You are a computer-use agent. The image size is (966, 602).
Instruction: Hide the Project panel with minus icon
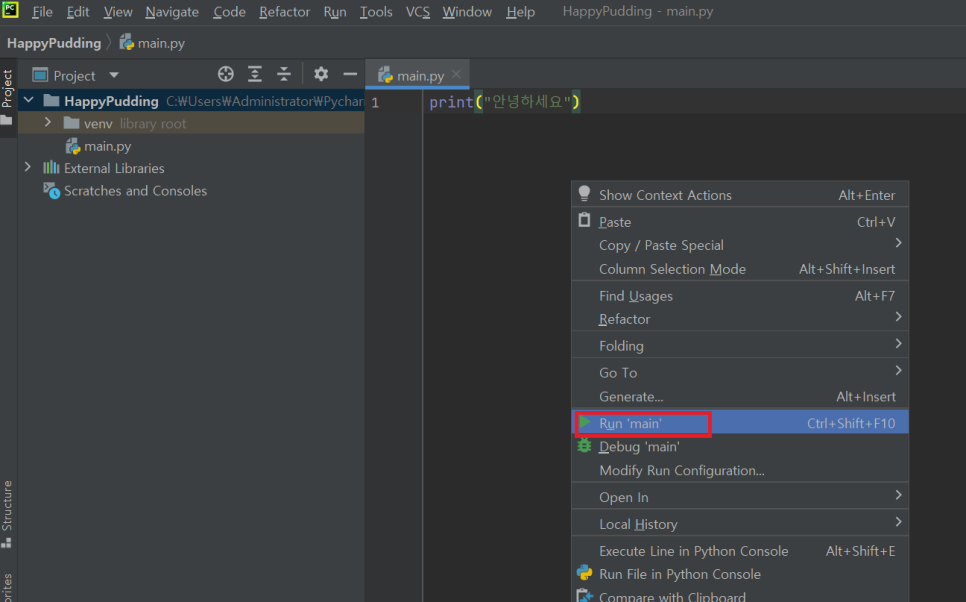point(350,75)
